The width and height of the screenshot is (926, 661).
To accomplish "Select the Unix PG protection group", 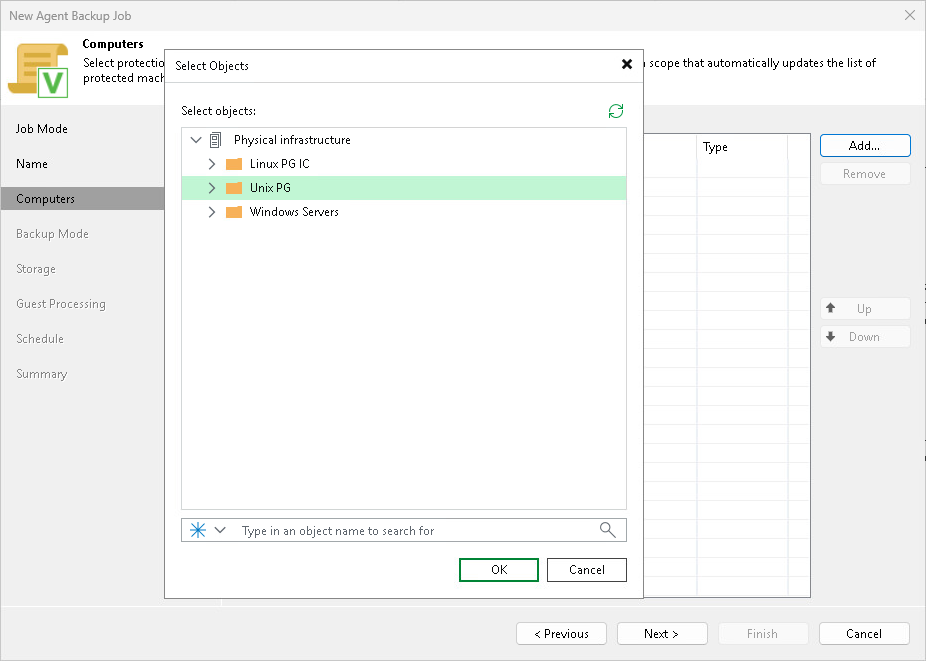I will tap(404, 188).
